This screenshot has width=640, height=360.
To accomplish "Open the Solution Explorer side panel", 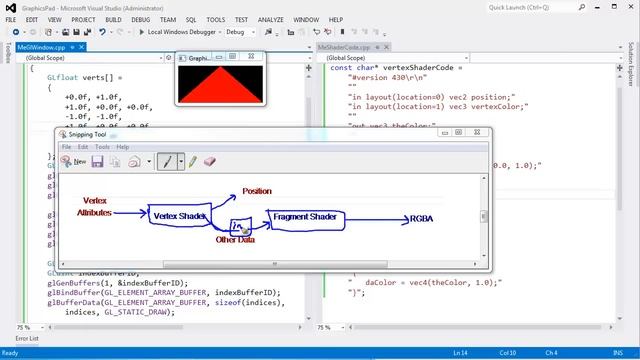I will pyautogui.click(x=631, y=64).
